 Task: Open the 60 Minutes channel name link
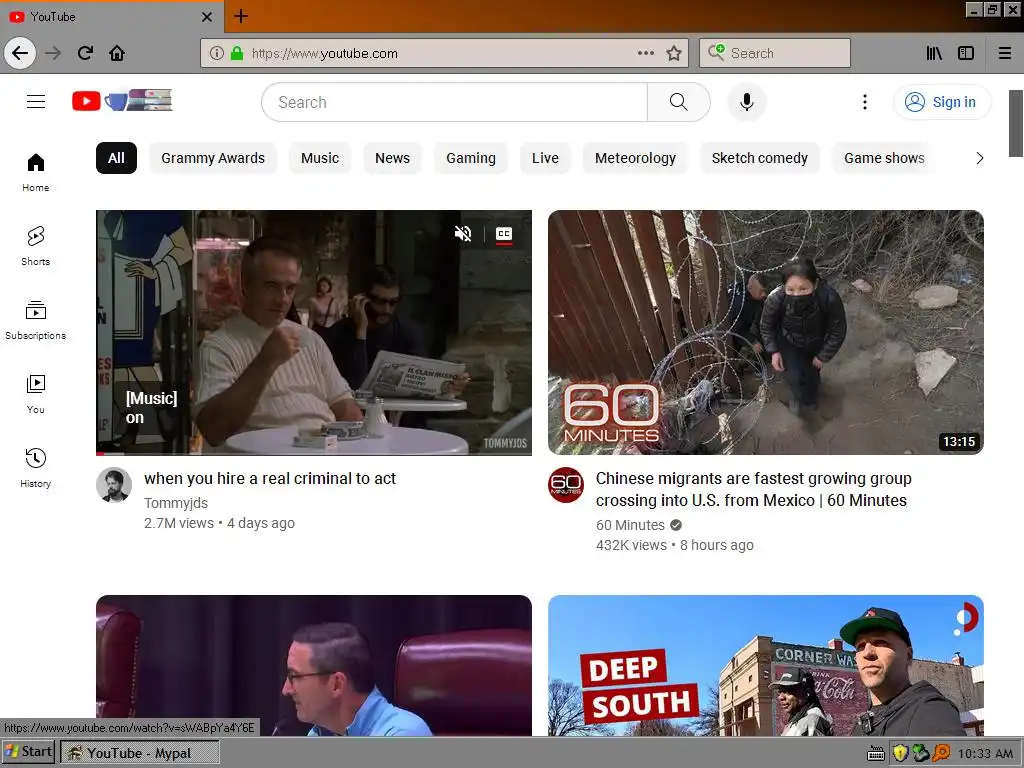tap(630, 525)
